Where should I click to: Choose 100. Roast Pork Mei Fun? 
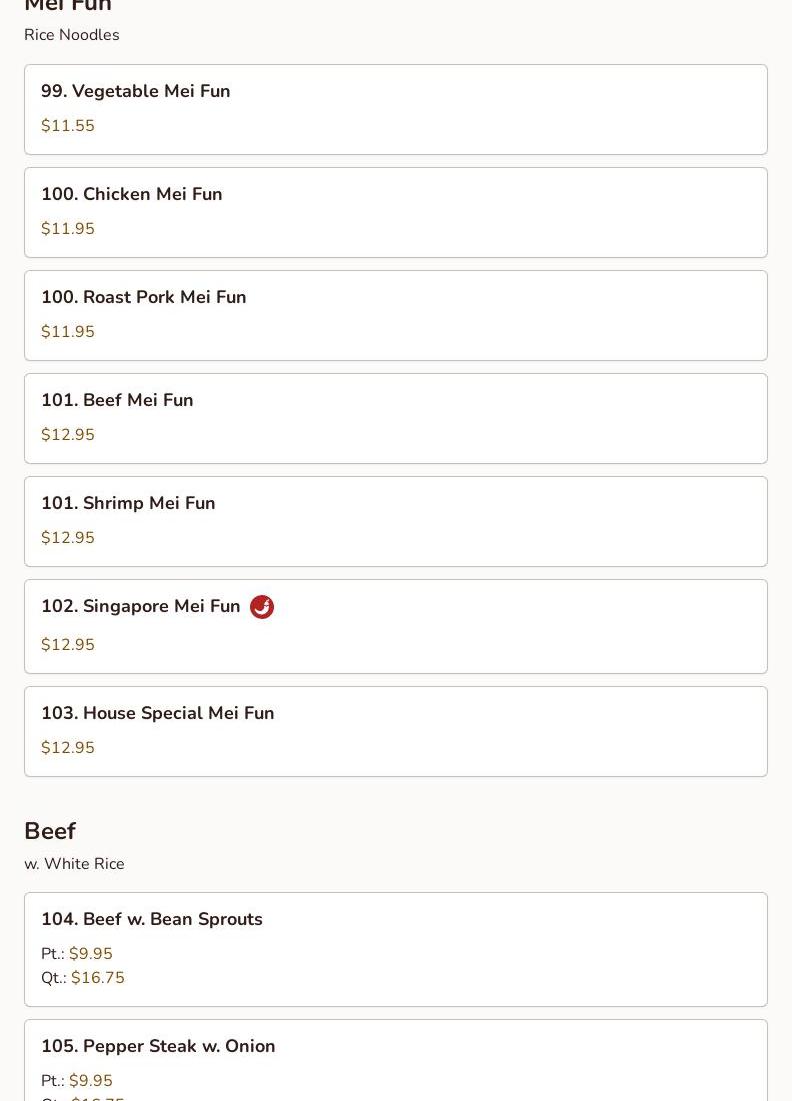(144, 298)
